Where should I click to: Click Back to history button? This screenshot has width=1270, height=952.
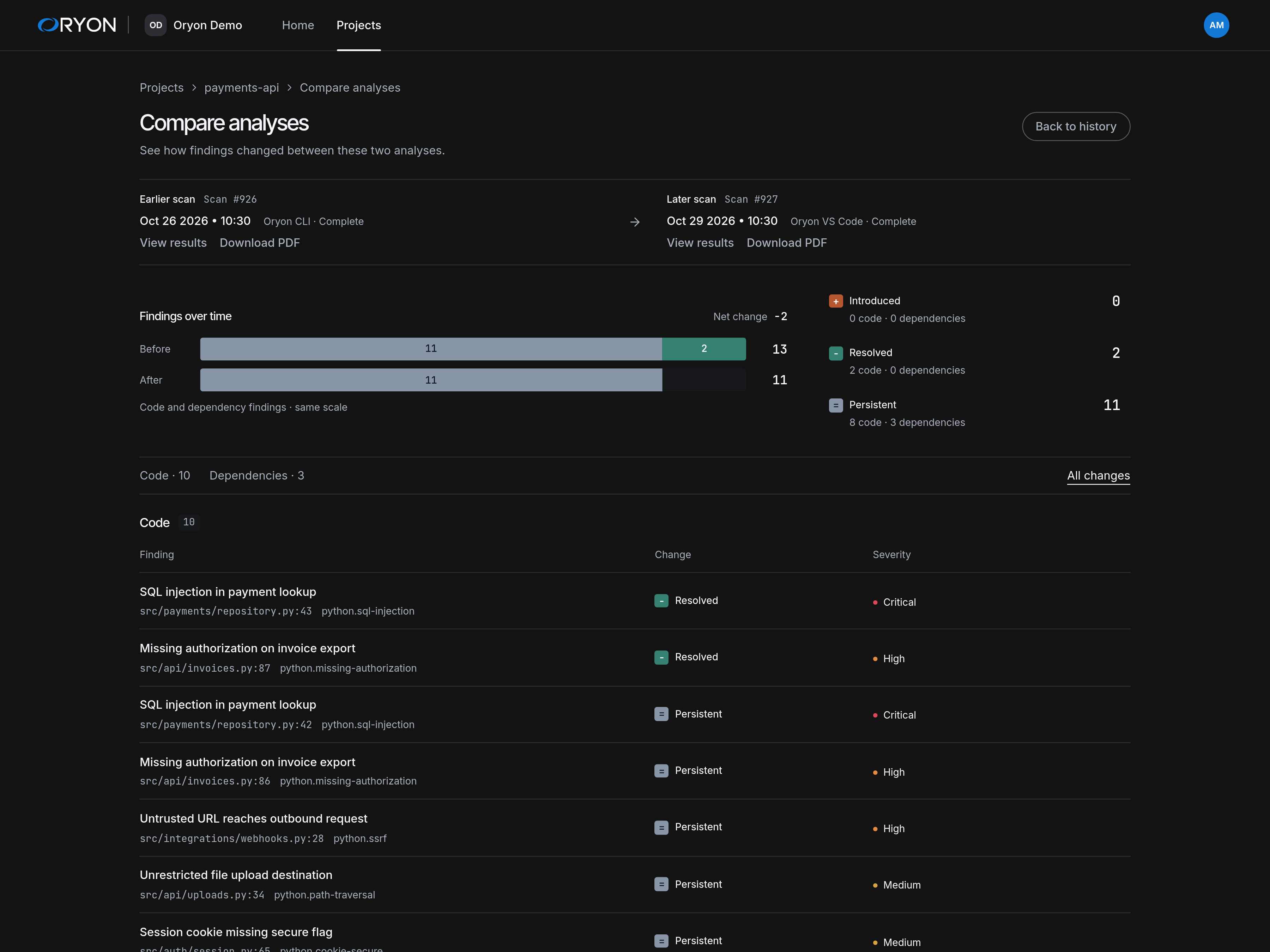(1076, 126)
